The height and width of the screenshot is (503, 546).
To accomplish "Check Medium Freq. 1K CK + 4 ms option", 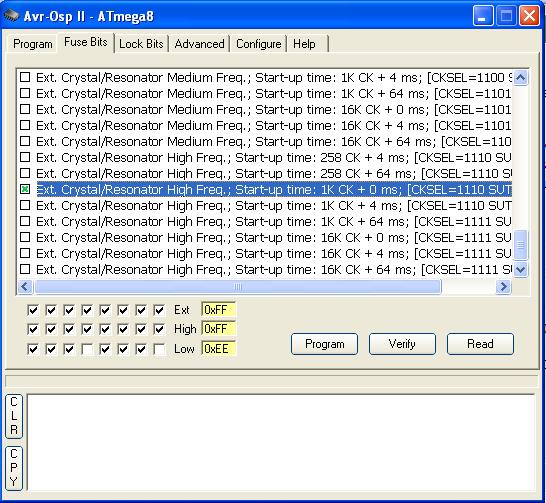I will (25, 77).
